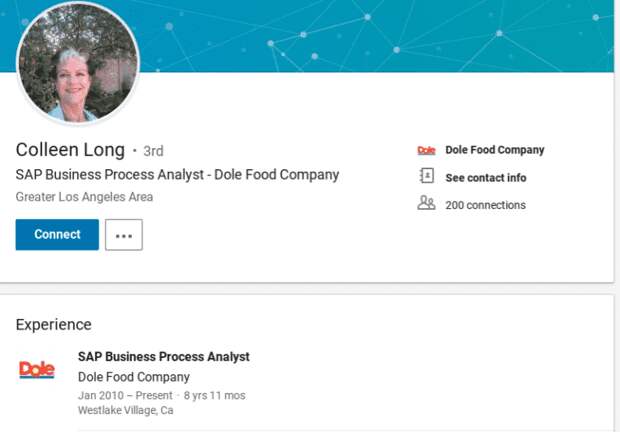Image resolution: width=620 pixels, height=432 pixels.
Task: Click the 3rd degree connection badge
Action: tap(153, 152)
